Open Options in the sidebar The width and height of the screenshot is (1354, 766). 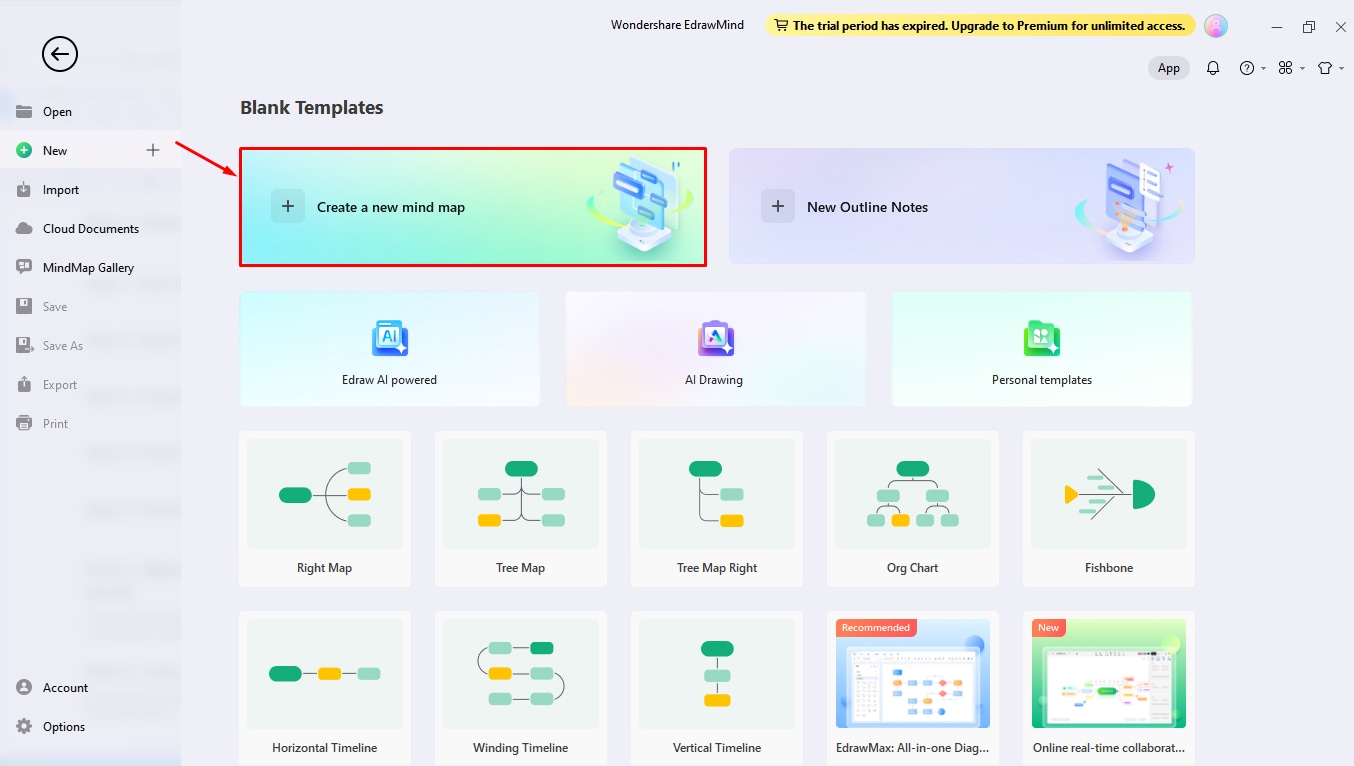pyautogui.click(x=90, y=726)
